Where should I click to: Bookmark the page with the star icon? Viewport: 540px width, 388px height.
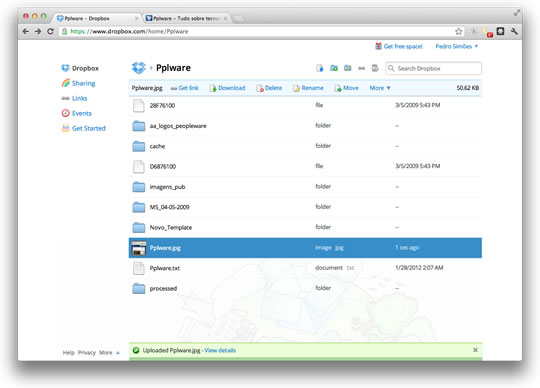[x=458, y=31]
